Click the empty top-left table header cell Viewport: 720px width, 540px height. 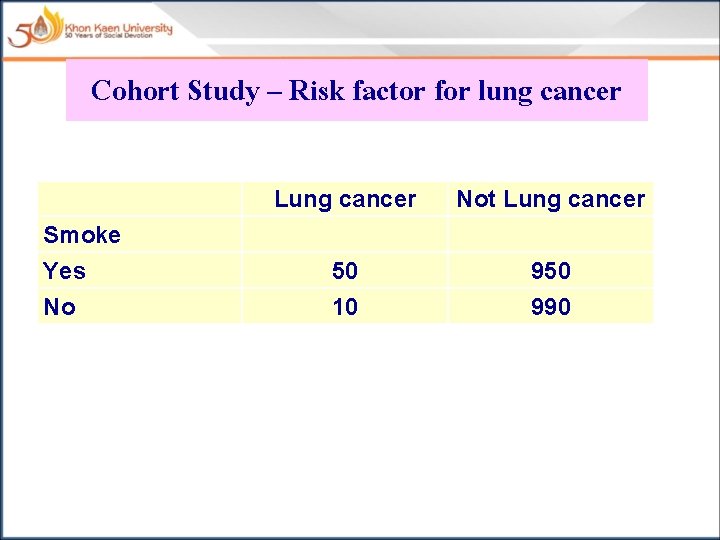(140, 199)
